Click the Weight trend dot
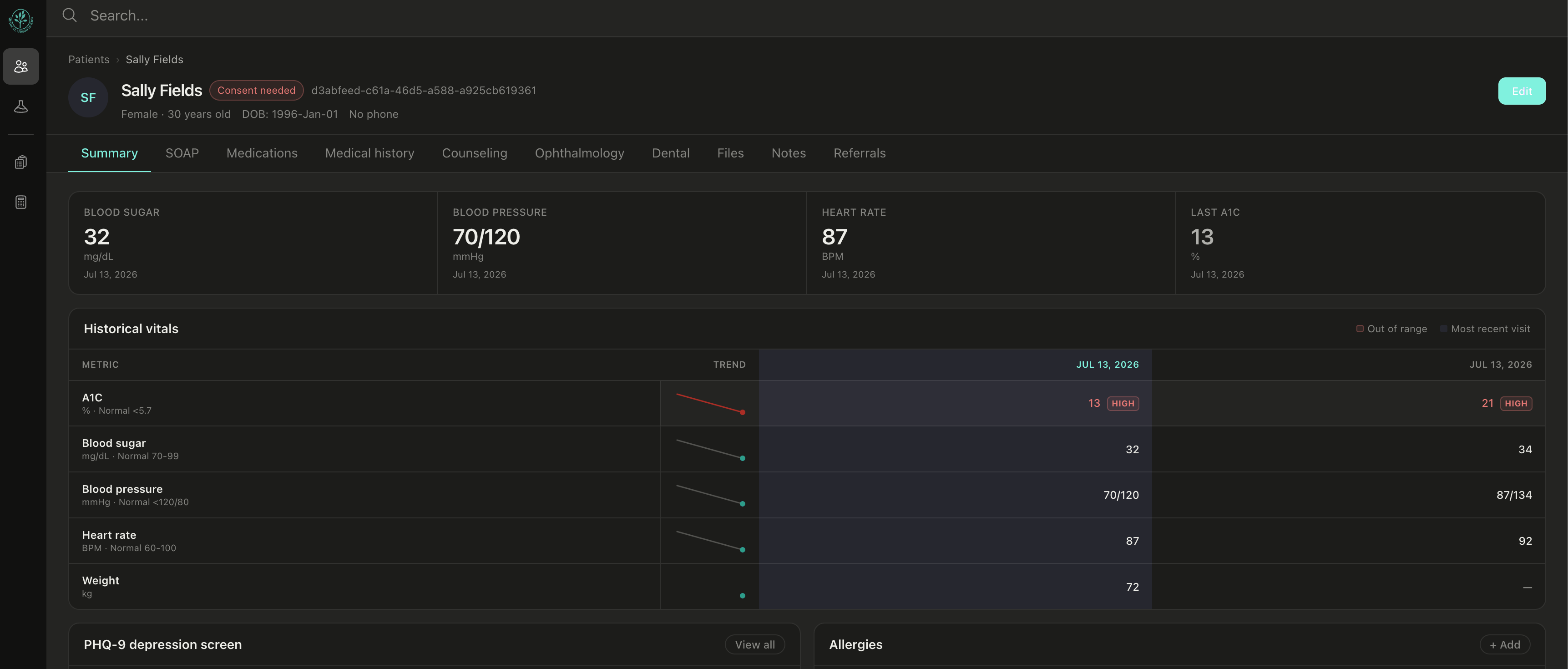 coord(742,595)
